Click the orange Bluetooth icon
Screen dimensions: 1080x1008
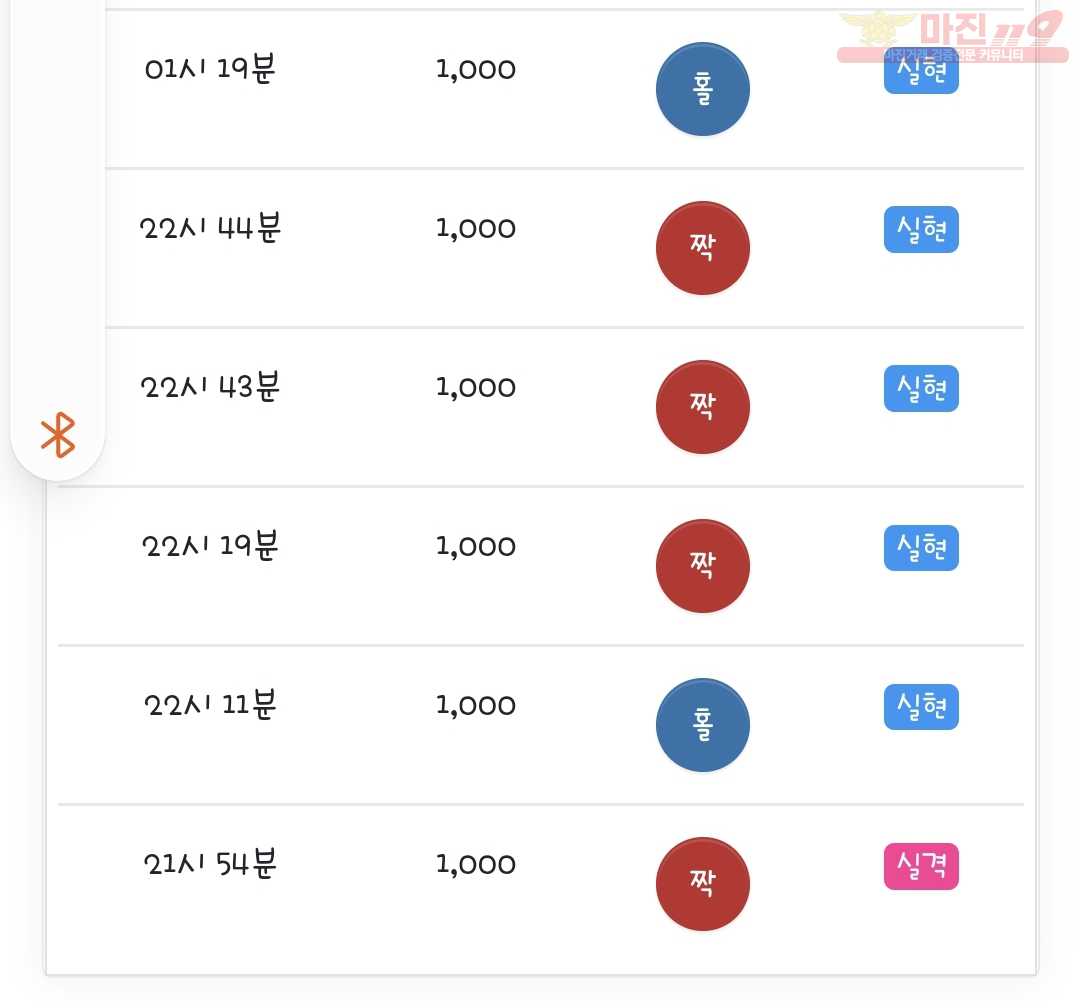[58, 435]
